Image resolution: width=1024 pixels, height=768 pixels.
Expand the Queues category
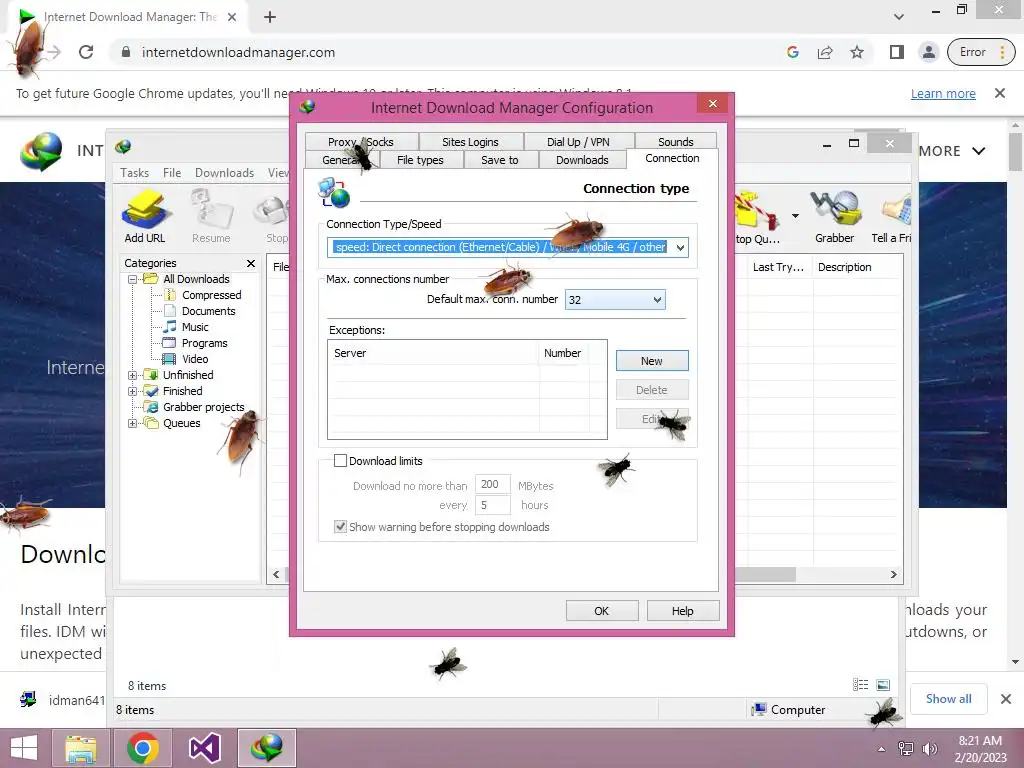click(133, 423)
